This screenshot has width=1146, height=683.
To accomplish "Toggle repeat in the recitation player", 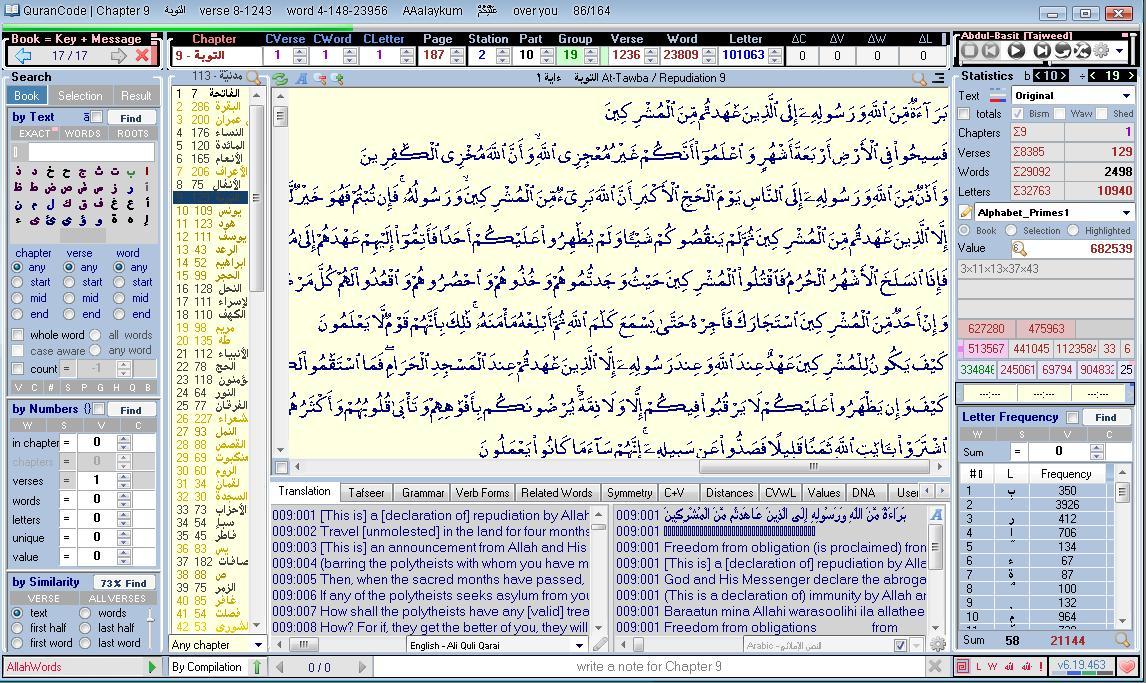I will [1062, 50].
